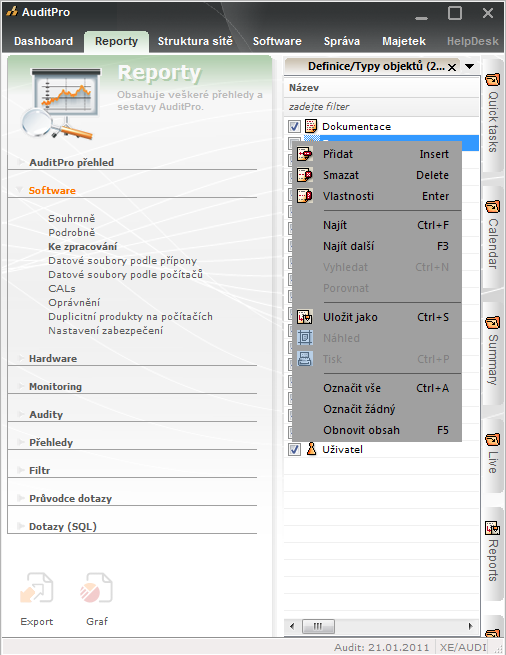Click the Uživatel person icon
The width and height of the screenshot is (506, 655).
(311, 449)
